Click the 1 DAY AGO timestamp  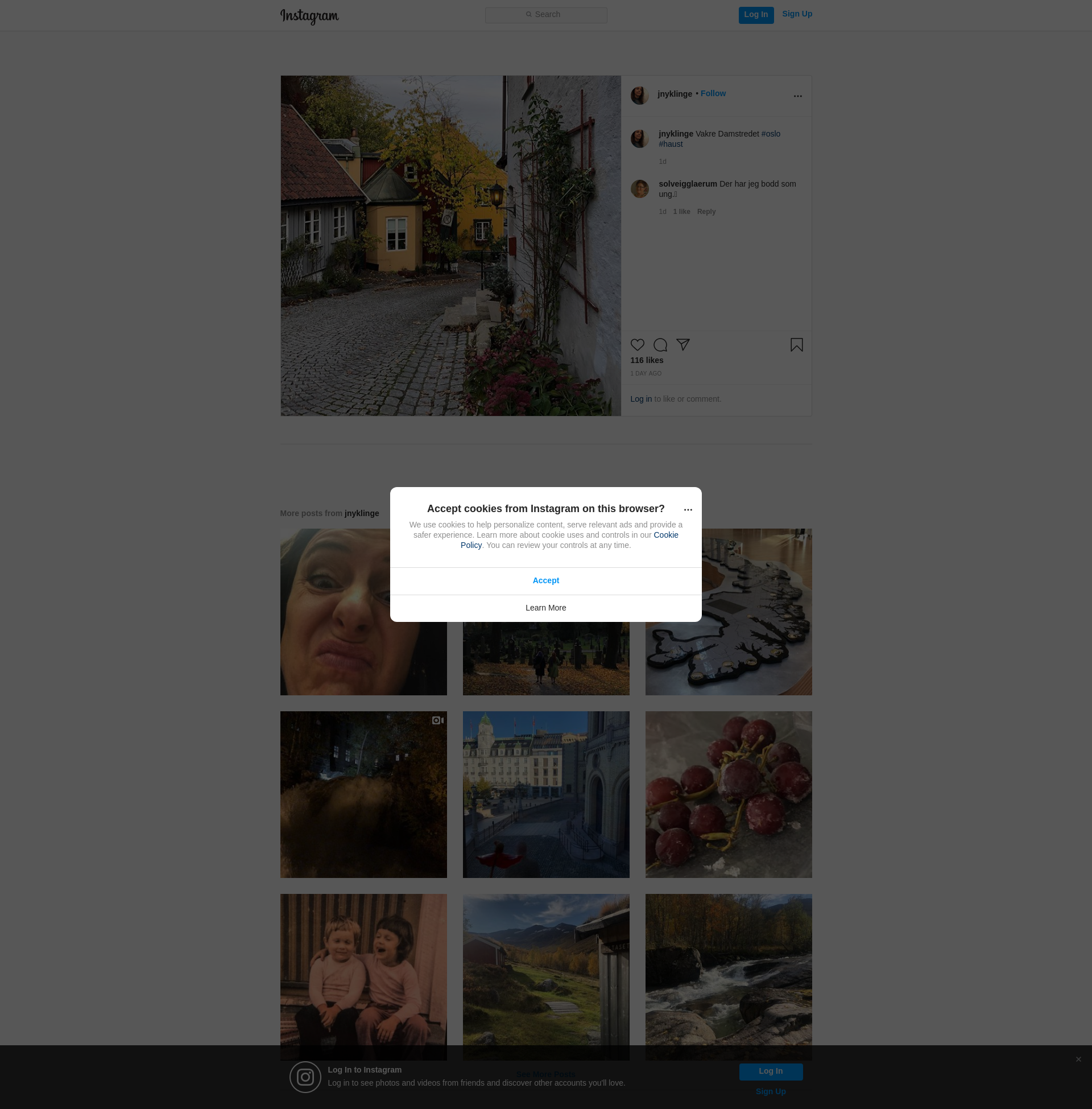tap(646, 373)
